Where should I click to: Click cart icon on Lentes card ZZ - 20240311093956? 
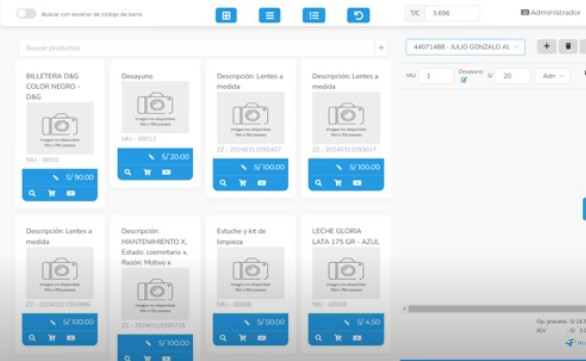point(52,338)
